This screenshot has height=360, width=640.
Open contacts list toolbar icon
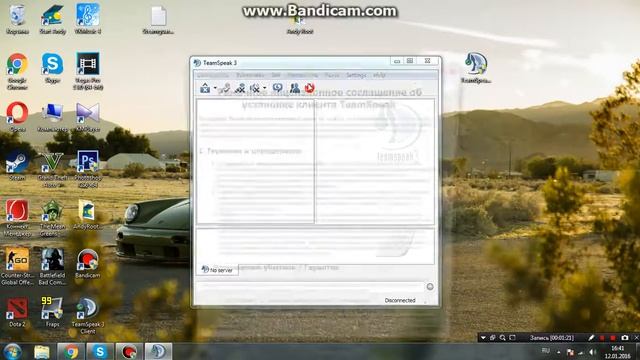click(x=294, y=88)
